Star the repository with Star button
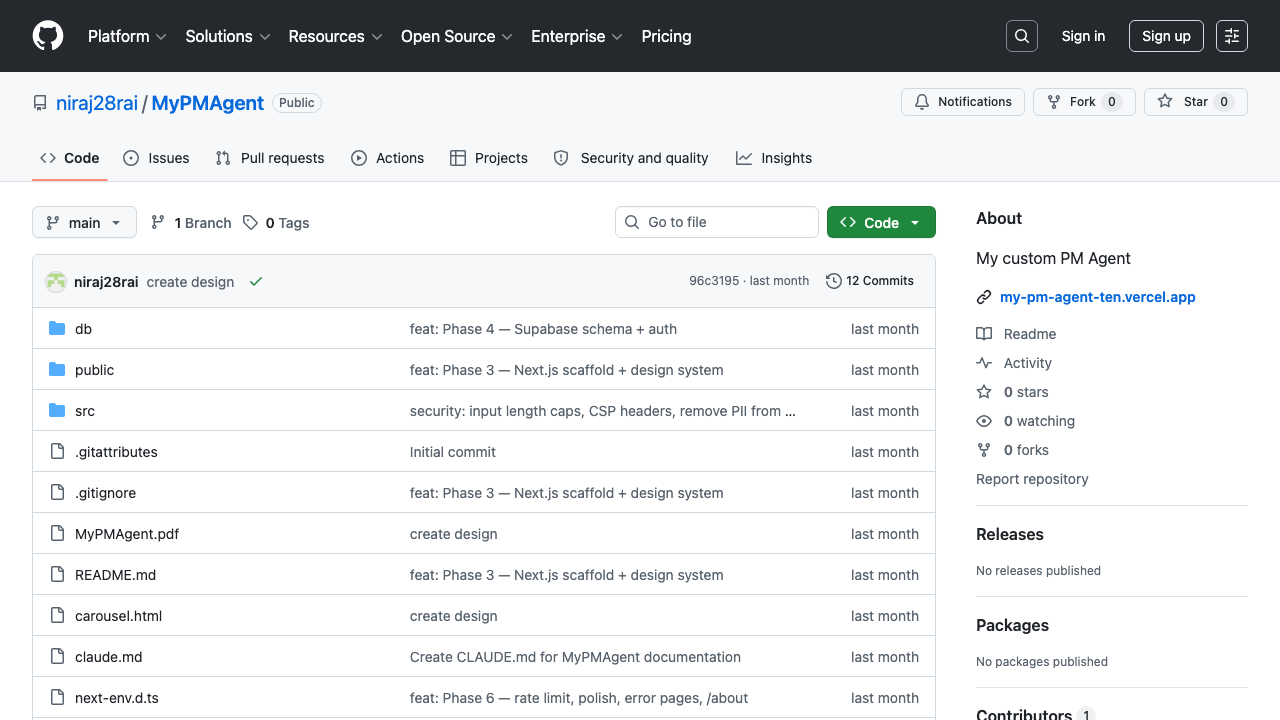The image size is (1280, 720). point(1196,102)
